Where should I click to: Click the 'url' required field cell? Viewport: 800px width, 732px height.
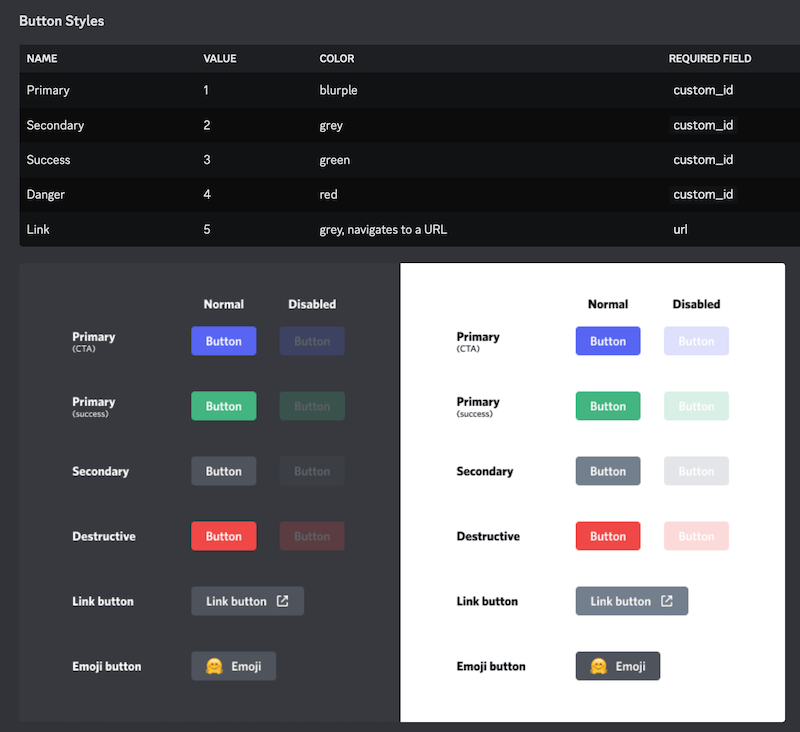tap(680, 230)
